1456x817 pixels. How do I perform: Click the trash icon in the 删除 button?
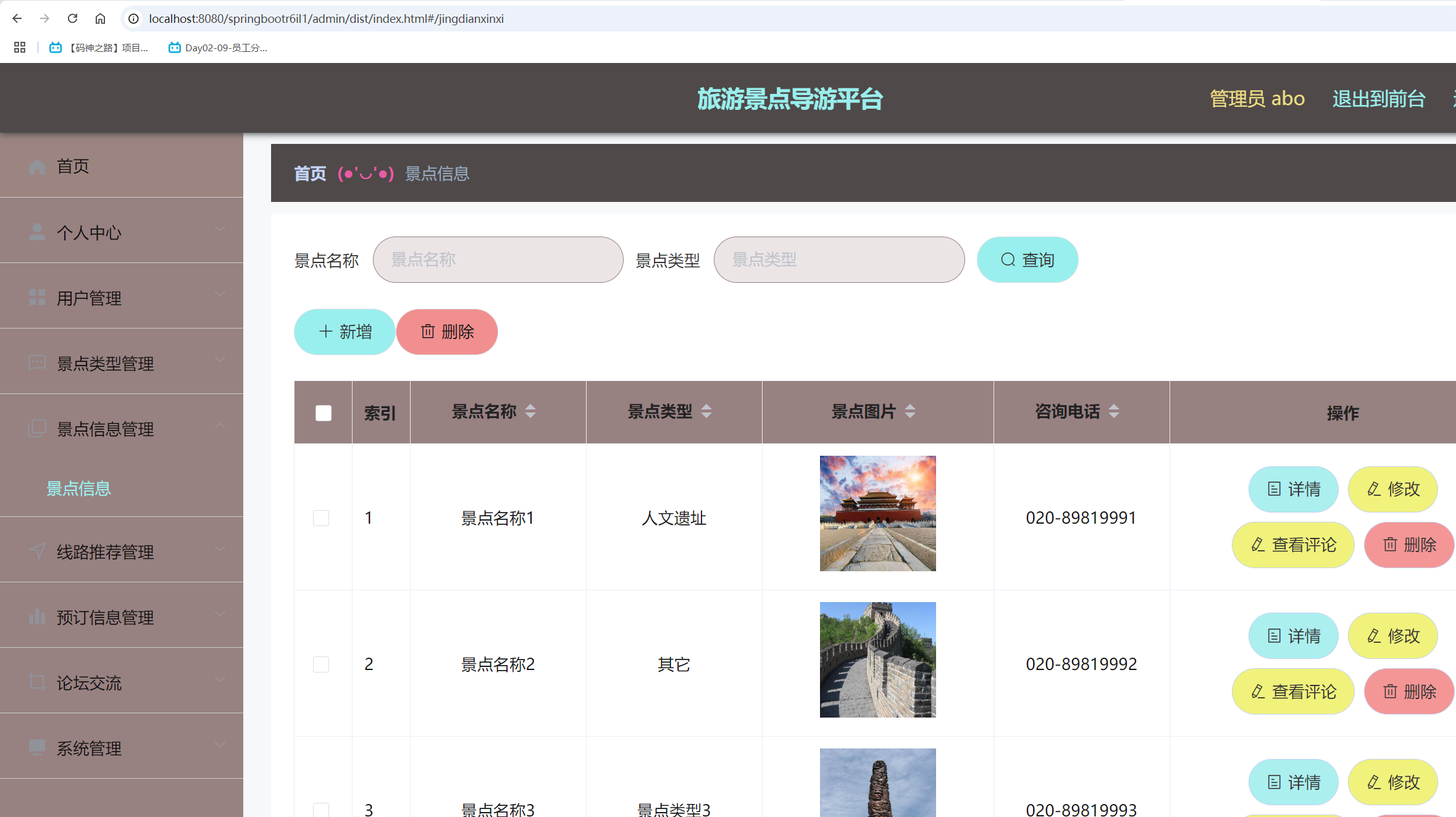[428, 332]
